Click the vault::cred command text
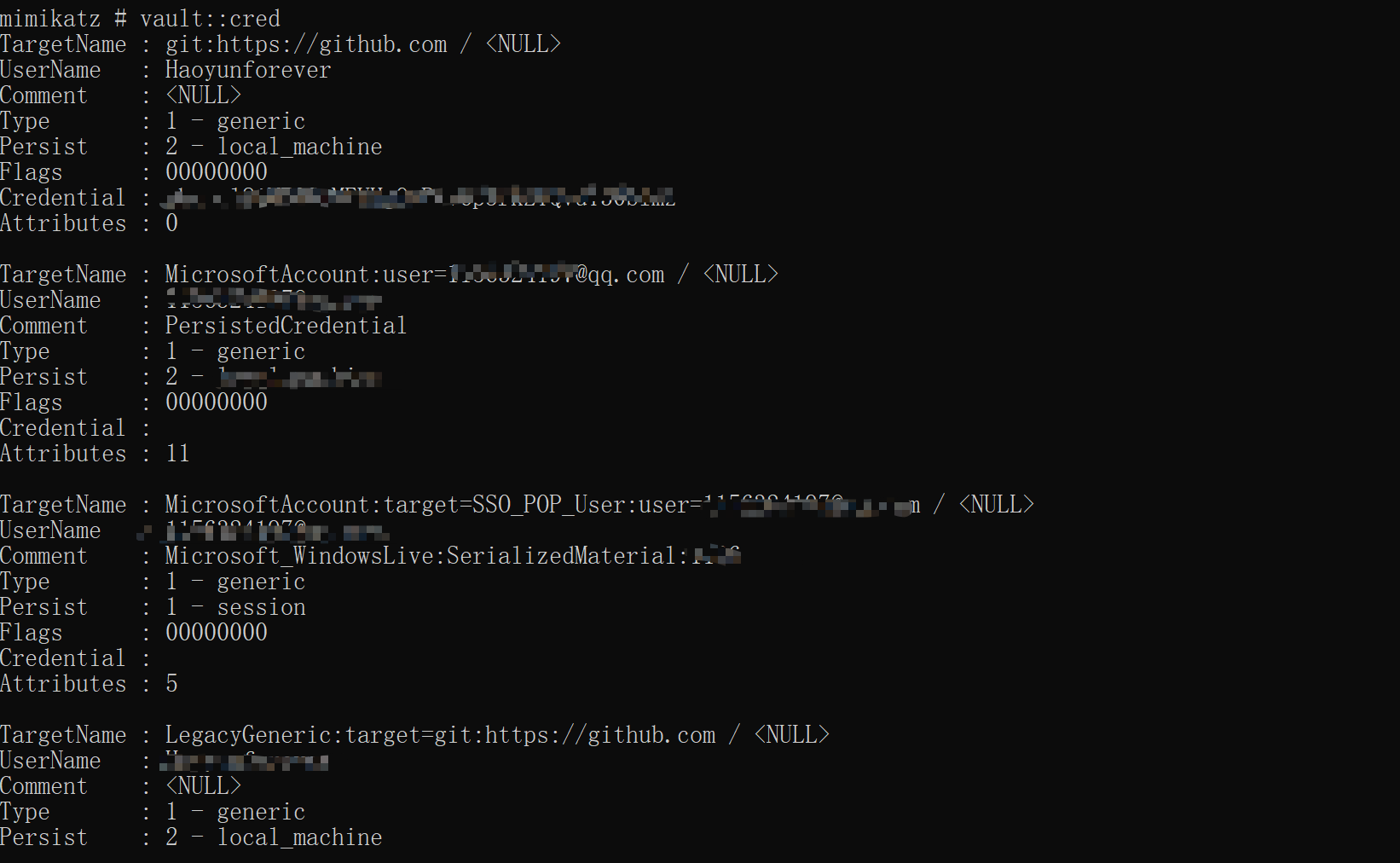This screenshot has width=1400, height=863. (210, 18)
